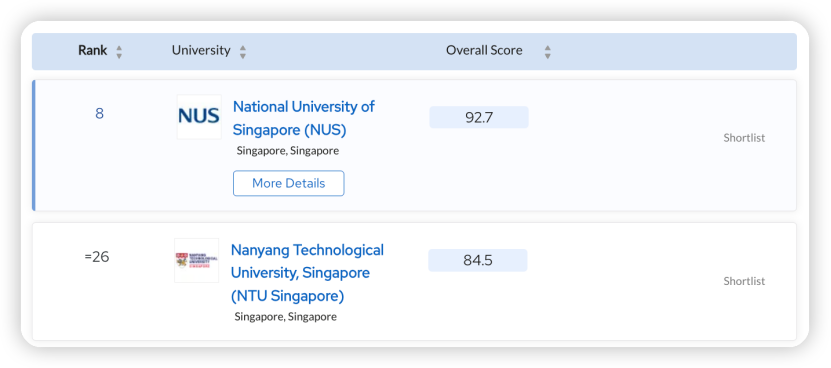Sort table by Rank arrows
Screen dimensions: 831x368
[119, 52]
